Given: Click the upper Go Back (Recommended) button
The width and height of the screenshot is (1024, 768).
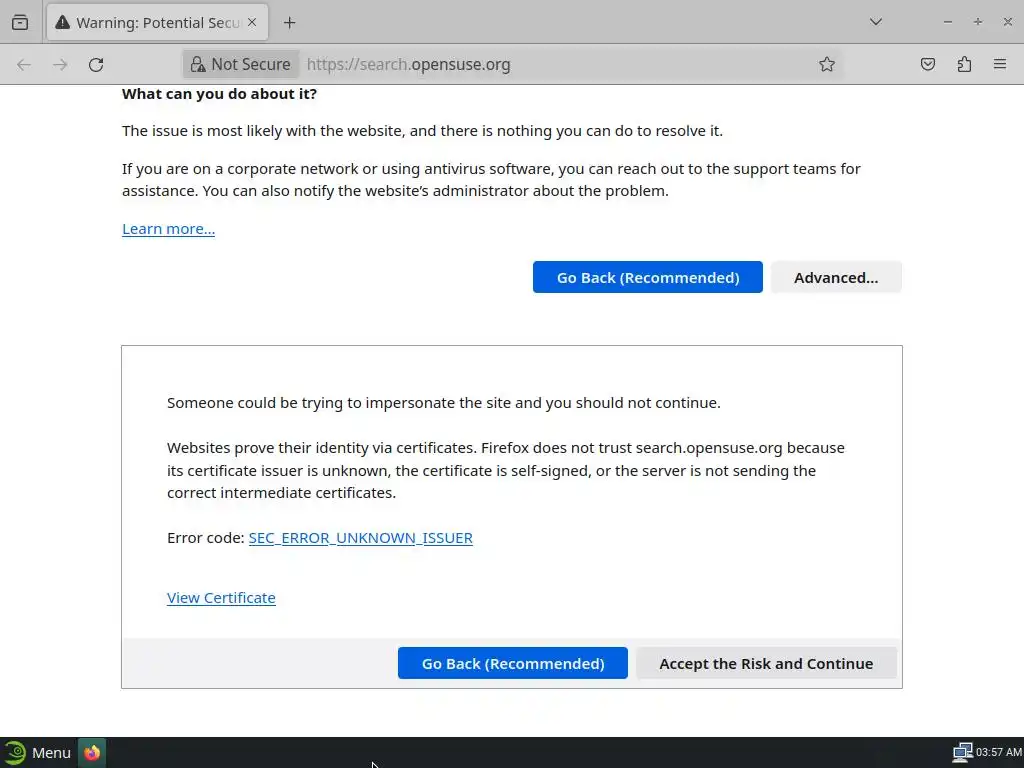Looking at the screenshot, I should tap(648, 278).
